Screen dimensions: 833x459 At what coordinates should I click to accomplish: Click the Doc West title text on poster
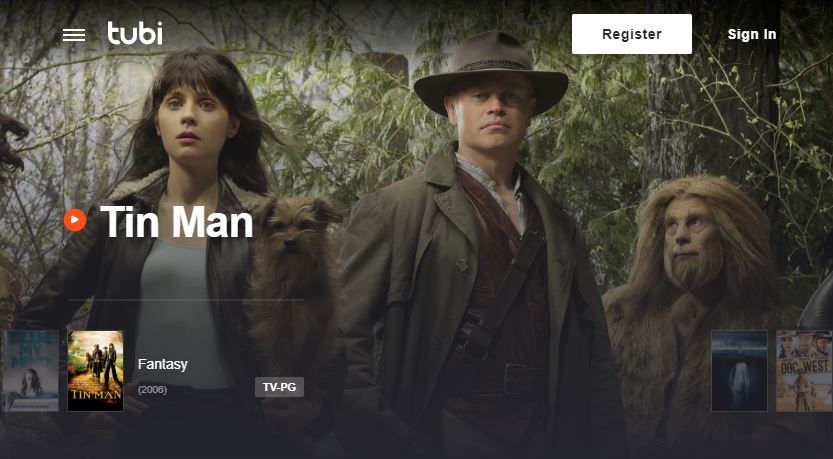pyautogui.click(x=804, y=353)
